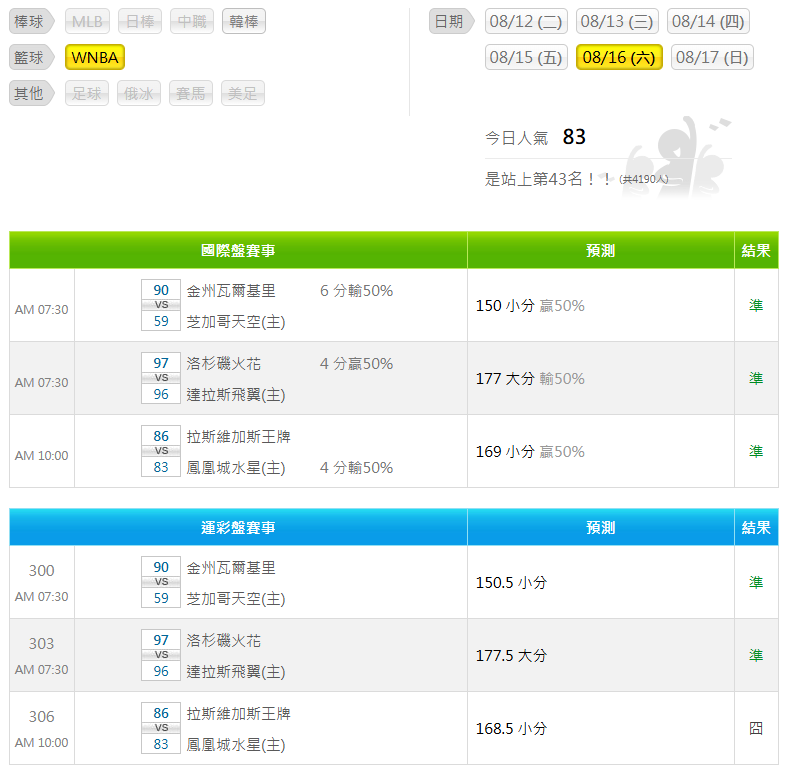Click the blue table 預測 header
This screenshot has width=786, height=769.
point(601,527)
